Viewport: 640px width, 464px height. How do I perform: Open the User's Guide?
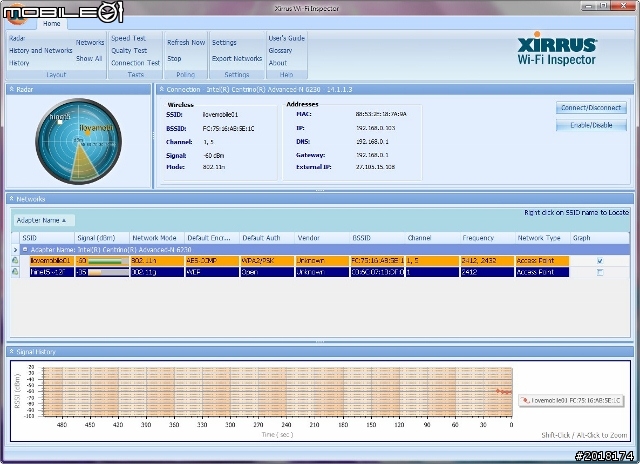coord(287,38)
